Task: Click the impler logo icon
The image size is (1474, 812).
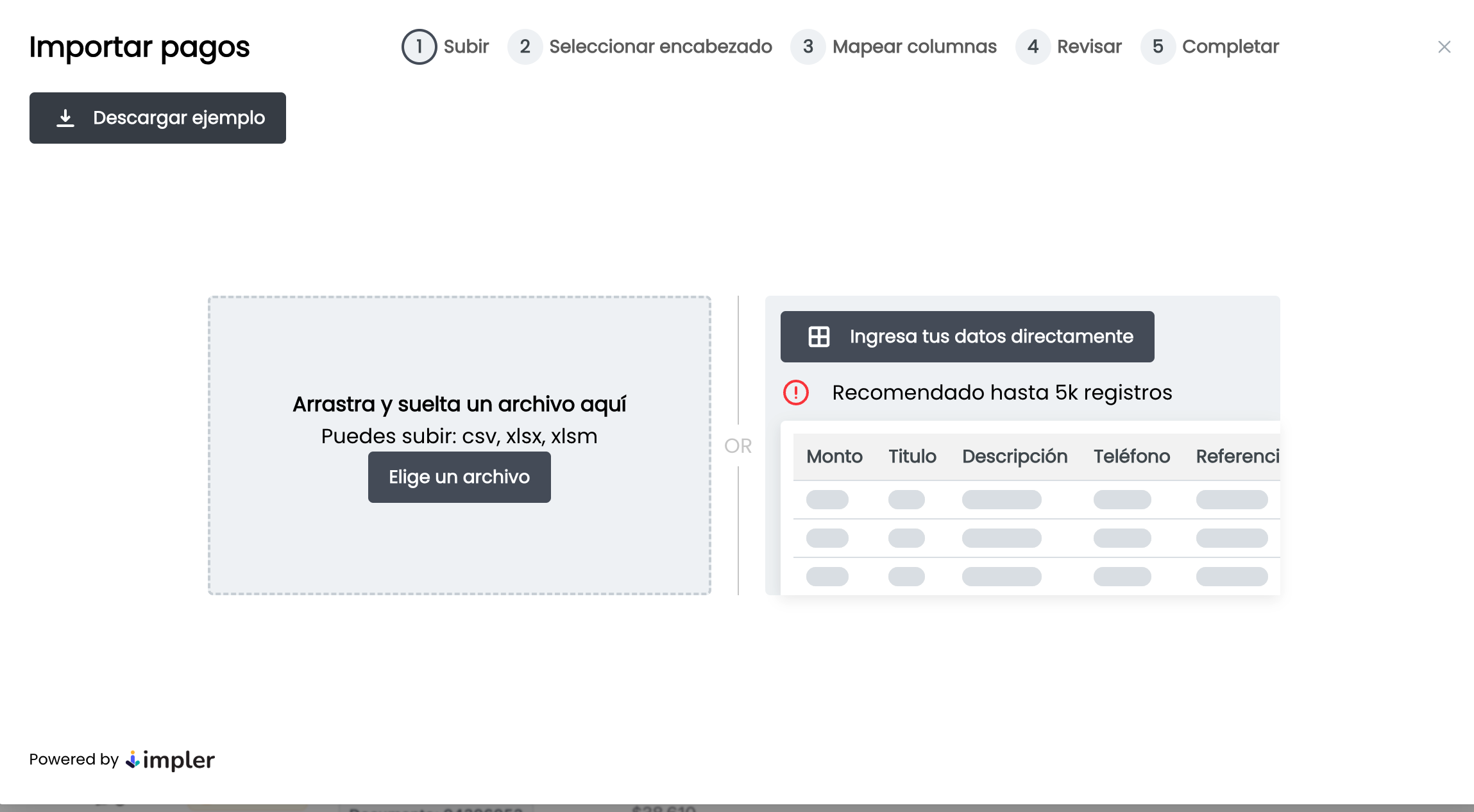Action: [x=133, y=760]
